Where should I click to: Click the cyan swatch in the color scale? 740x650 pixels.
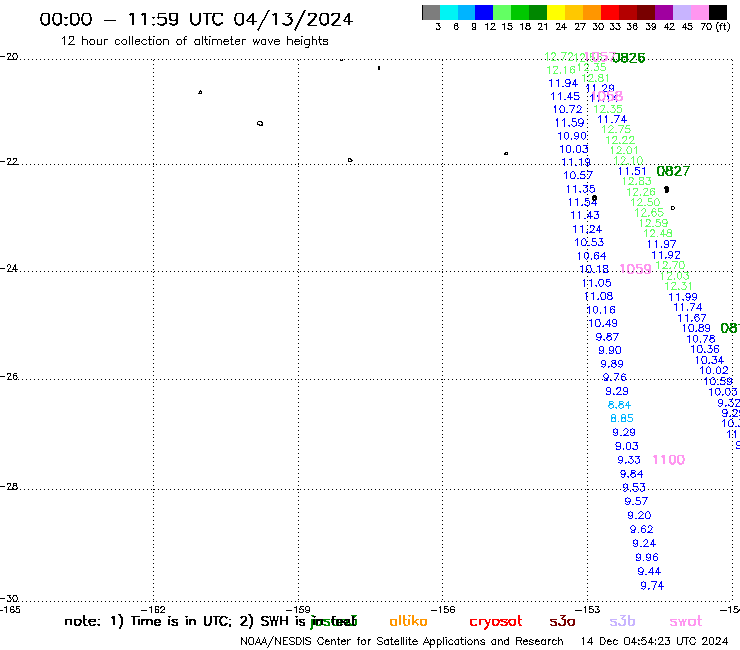[449, 12]
